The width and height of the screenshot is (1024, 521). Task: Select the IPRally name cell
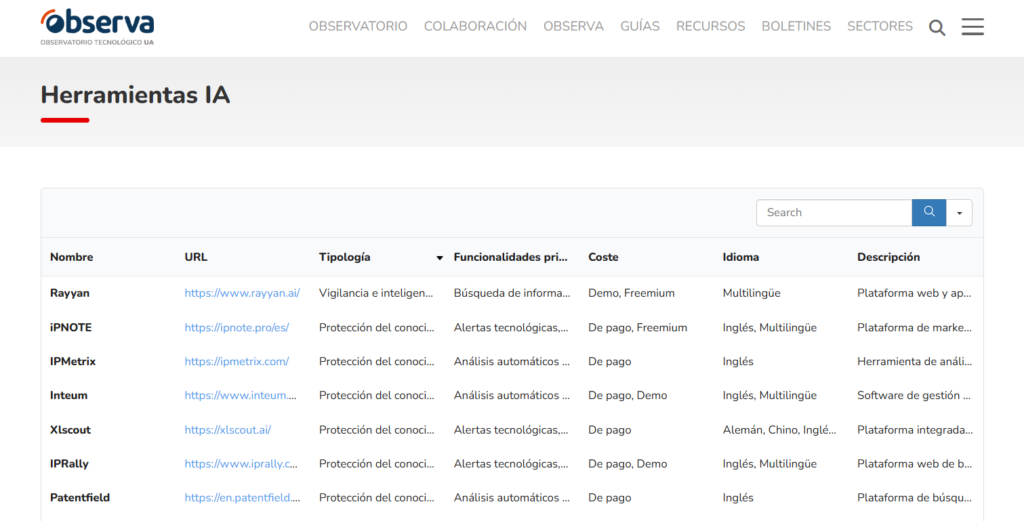point(69,464)
